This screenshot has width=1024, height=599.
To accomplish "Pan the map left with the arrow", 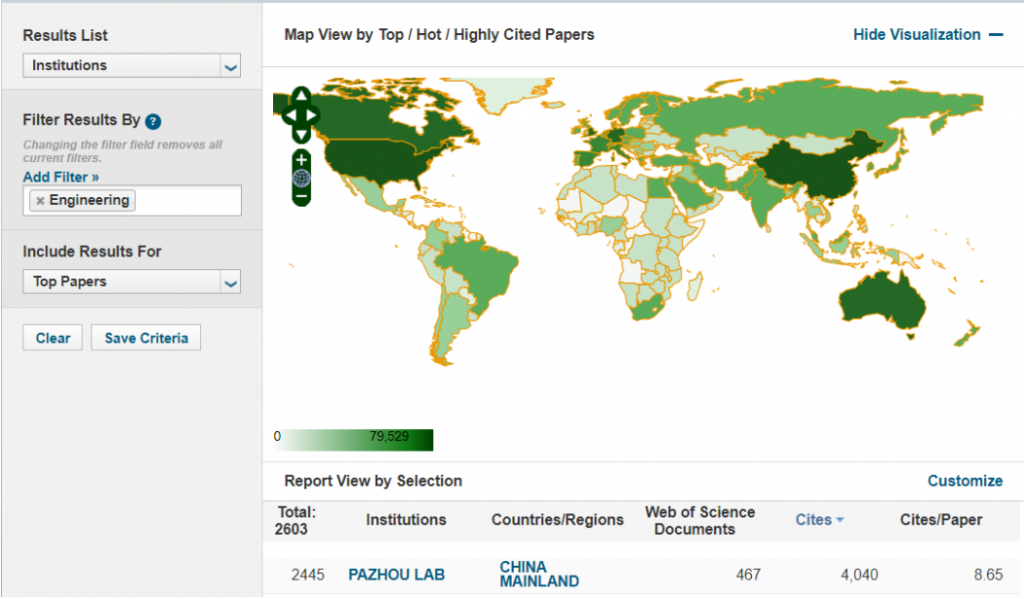I will coord(287,115).
